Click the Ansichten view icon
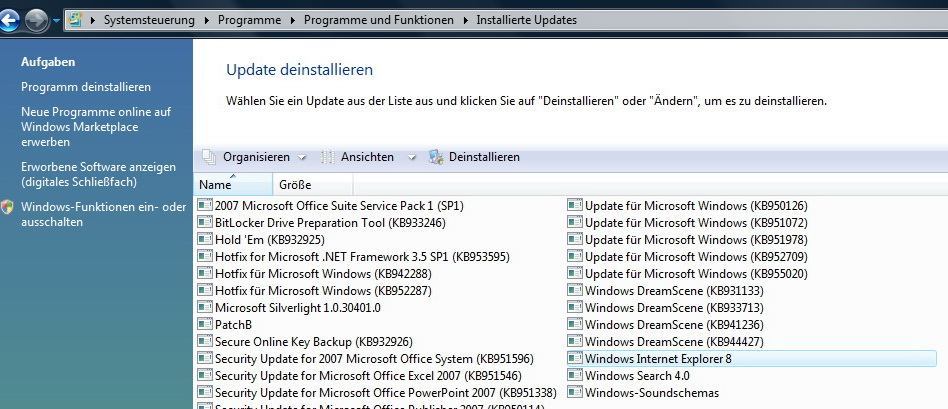The width and height of the screenshot is (948, 409). (327, 157)
